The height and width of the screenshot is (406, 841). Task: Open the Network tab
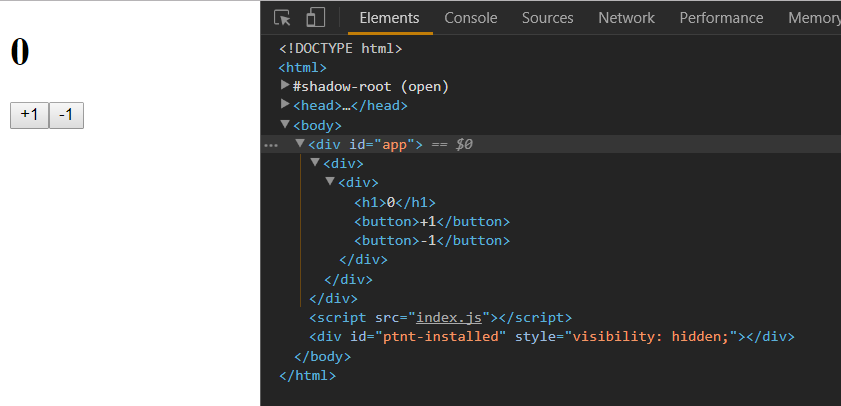tap(626, 18)
